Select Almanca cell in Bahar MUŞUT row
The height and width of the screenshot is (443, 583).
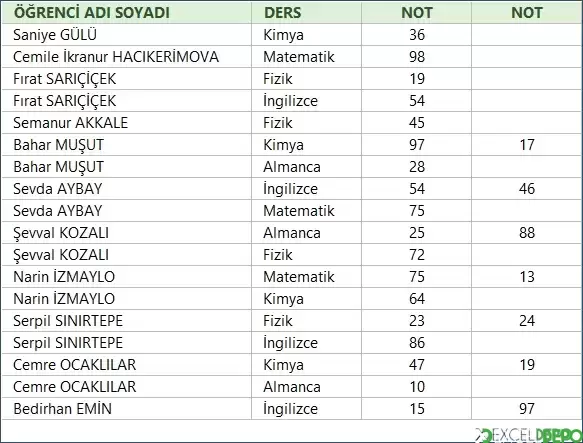pyautogui.click(x=306, y=167)
